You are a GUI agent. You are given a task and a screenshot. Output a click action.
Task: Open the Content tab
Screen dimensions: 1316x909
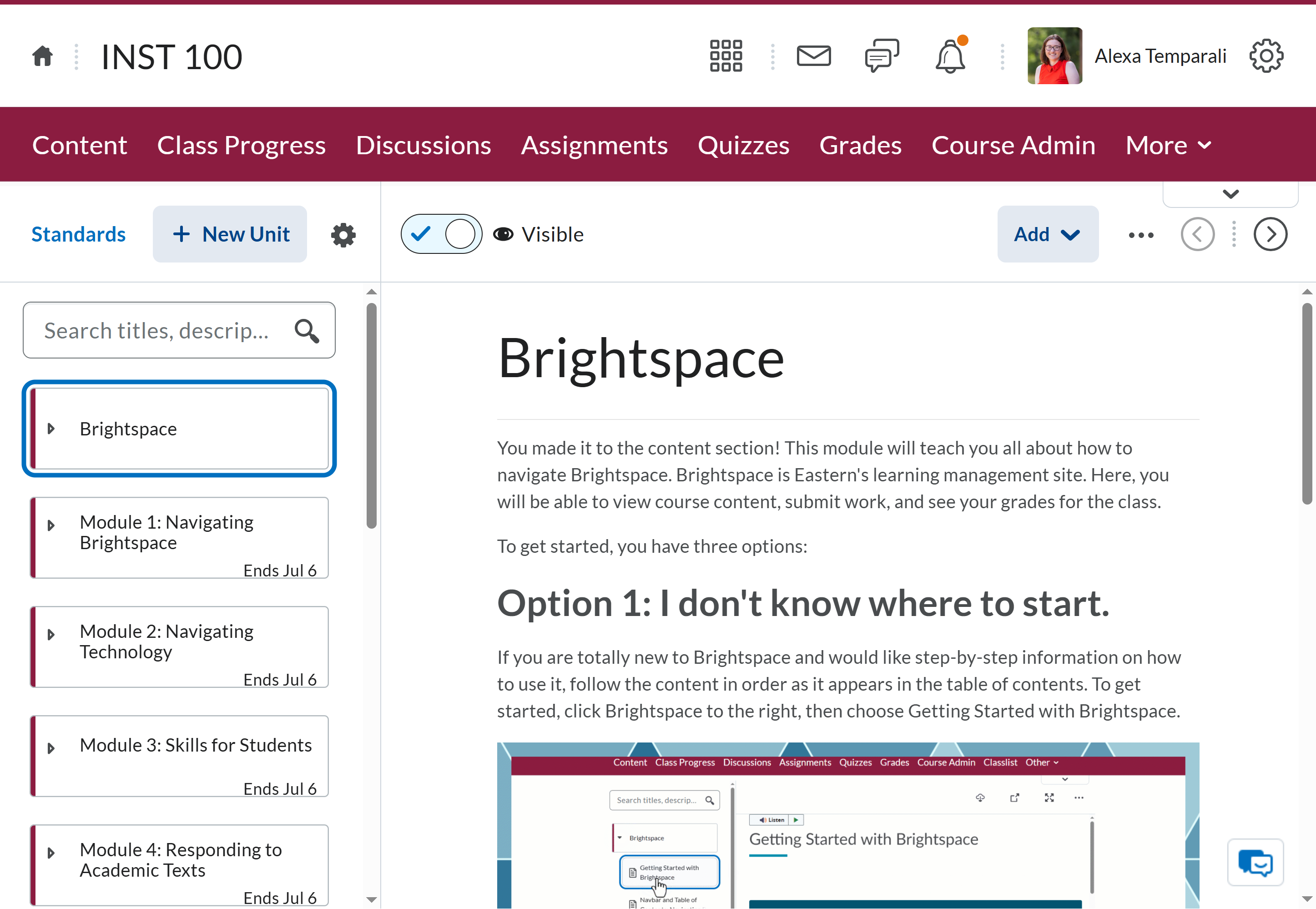click(x=79, y=145)
